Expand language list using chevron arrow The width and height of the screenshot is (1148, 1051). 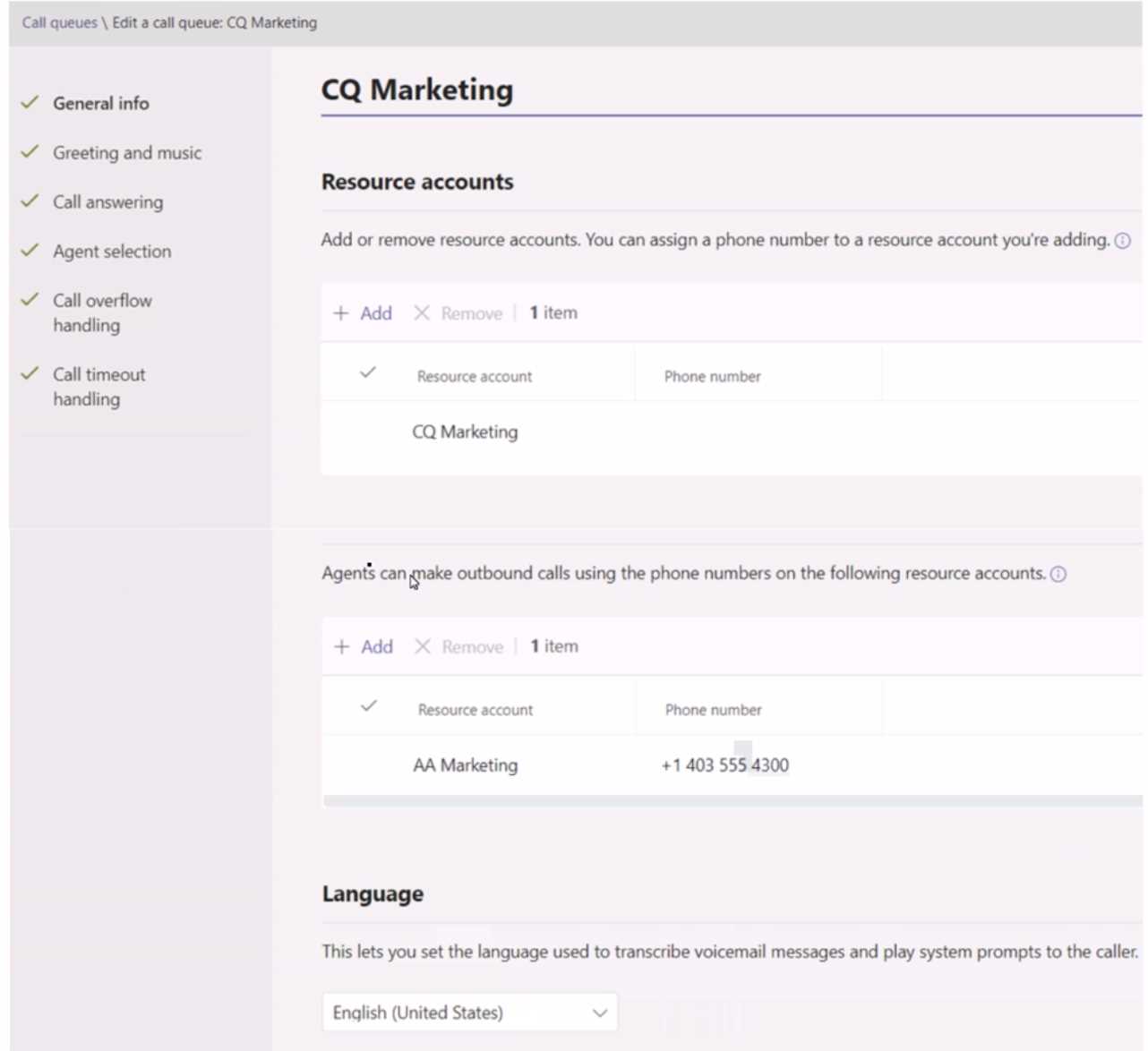point(599,1013)
